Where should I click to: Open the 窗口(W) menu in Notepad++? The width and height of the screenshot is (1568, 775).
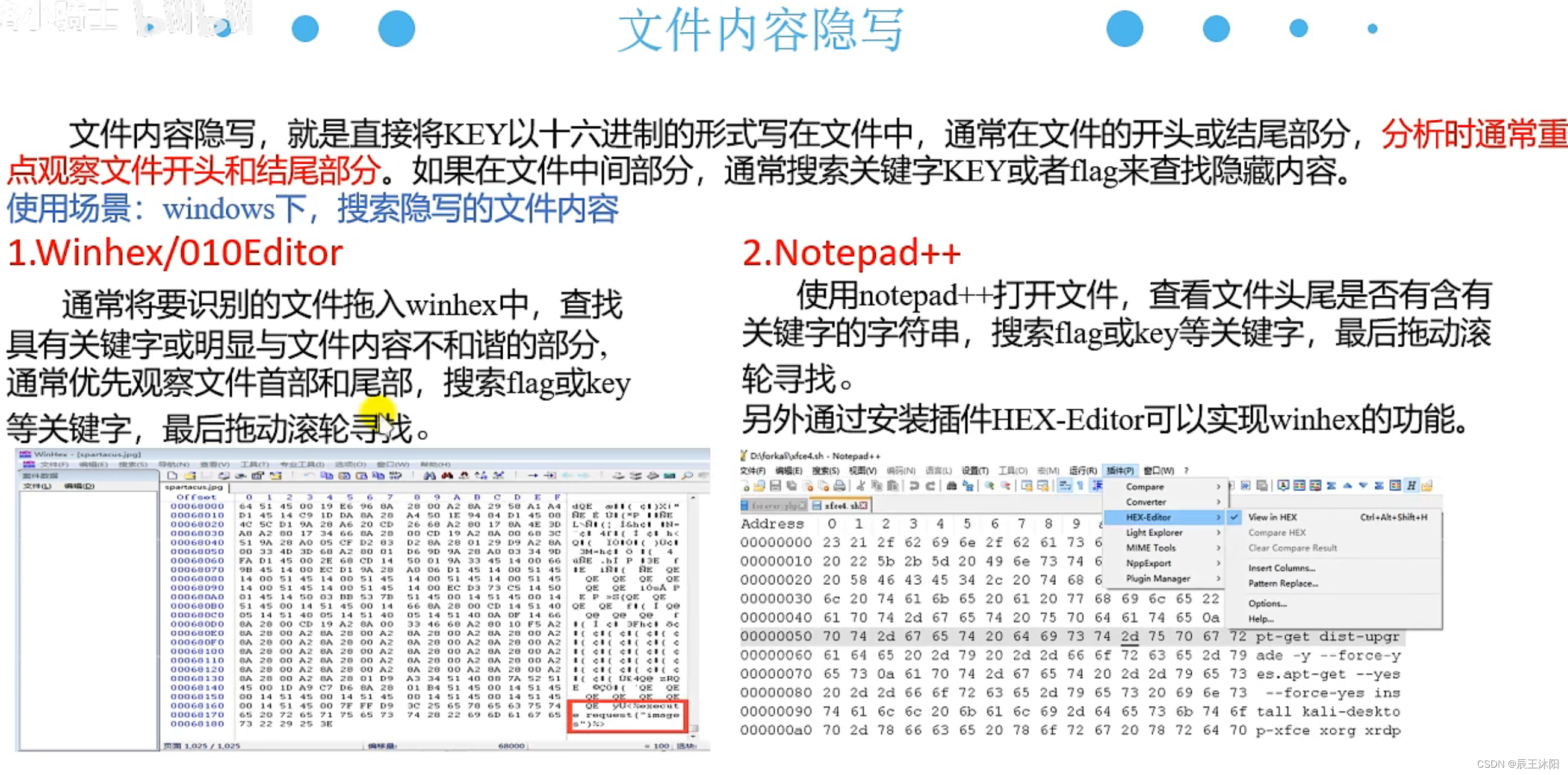pyautogui.click(x=1159, y=471)
